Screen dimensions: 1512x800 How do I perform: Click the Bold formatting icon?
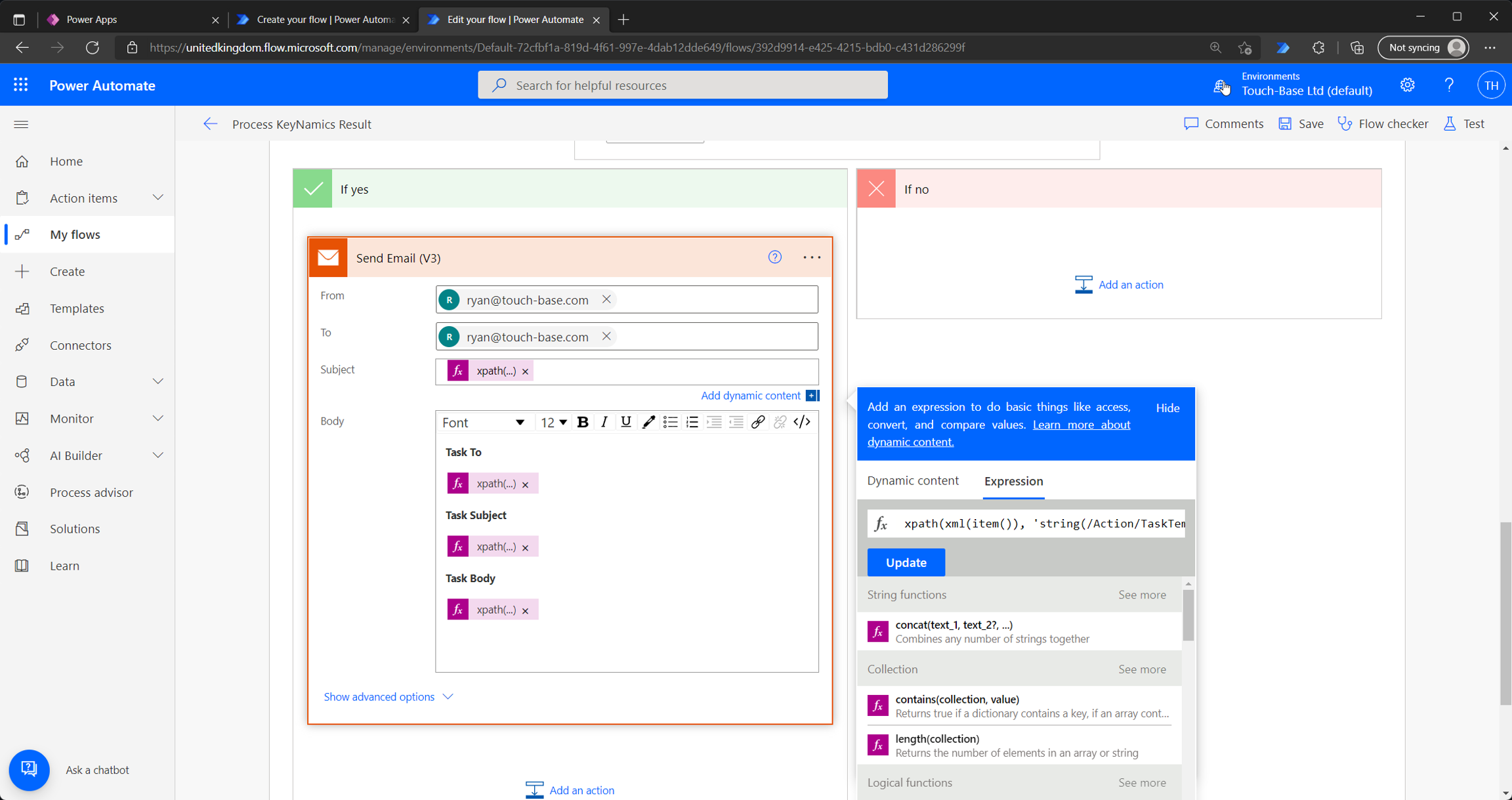click(x=582, y=422)
